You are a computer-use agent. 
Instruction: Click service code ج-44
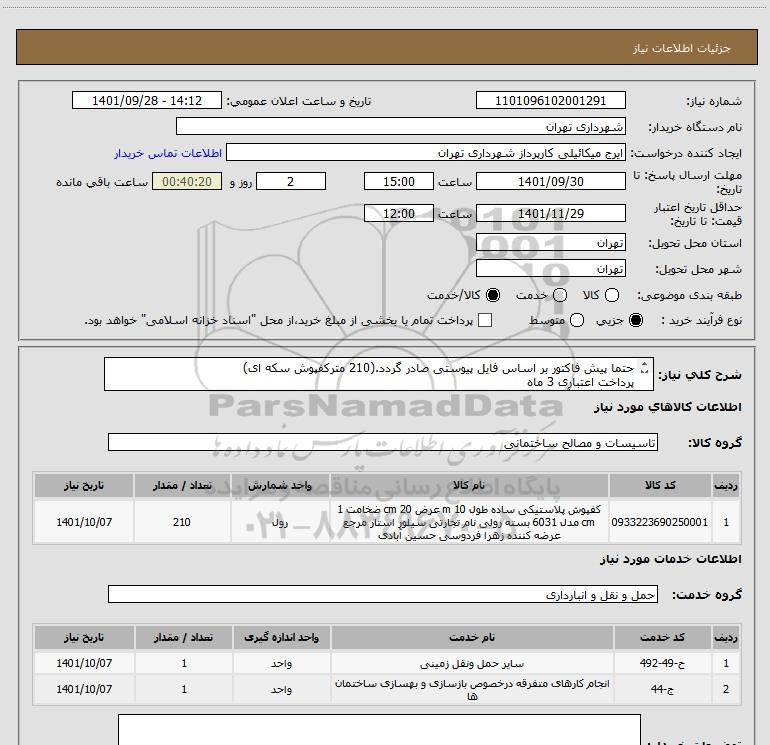(662, 689)
